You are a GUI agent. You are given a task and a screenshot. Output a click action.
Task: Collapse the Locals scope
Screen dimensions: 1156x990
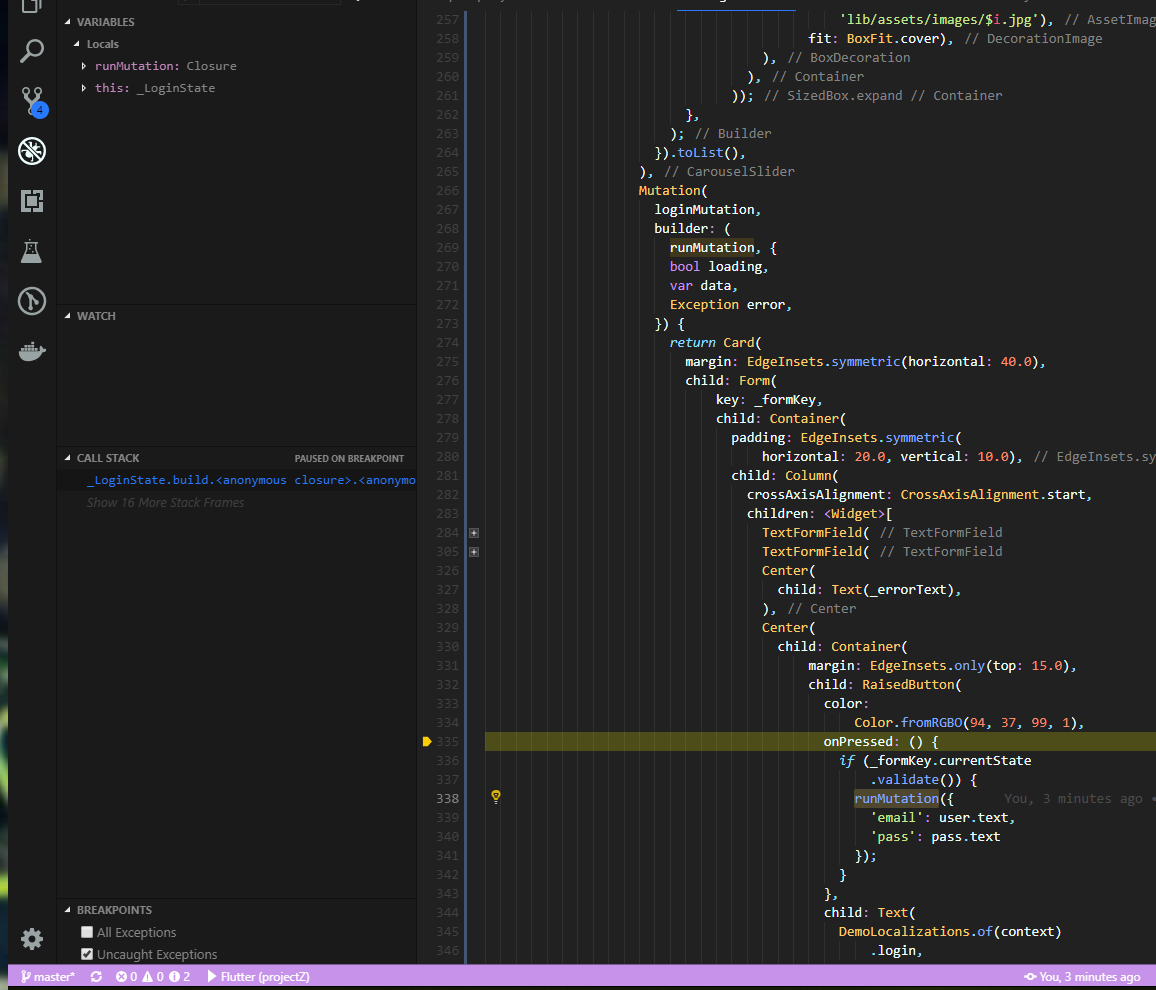click(x=77, y=44)
